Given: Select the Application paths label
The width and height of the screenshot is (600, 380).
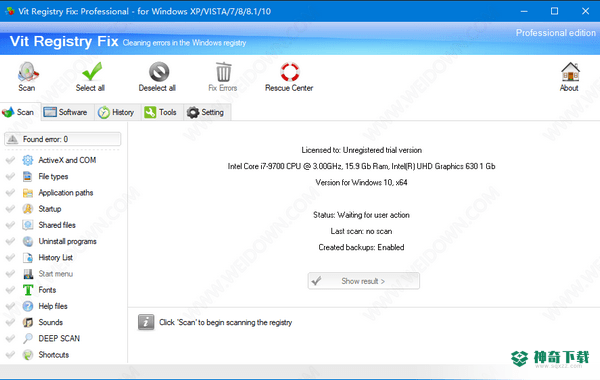Looking at the screenshot, I should [x=66, y=192].
